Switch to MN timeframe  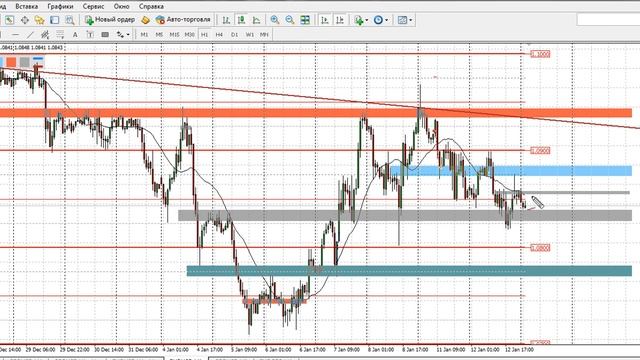[x=264, y=35]
